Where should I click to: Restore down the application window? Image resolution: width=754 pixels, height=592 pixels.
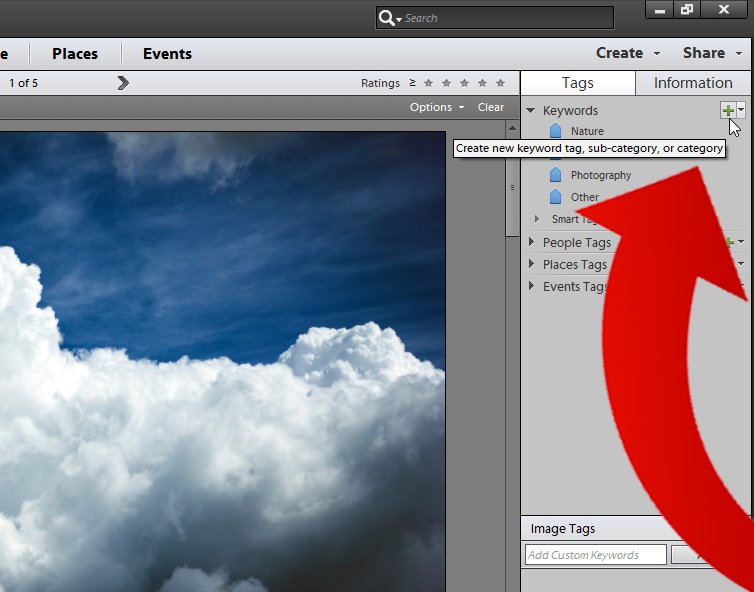687,10
